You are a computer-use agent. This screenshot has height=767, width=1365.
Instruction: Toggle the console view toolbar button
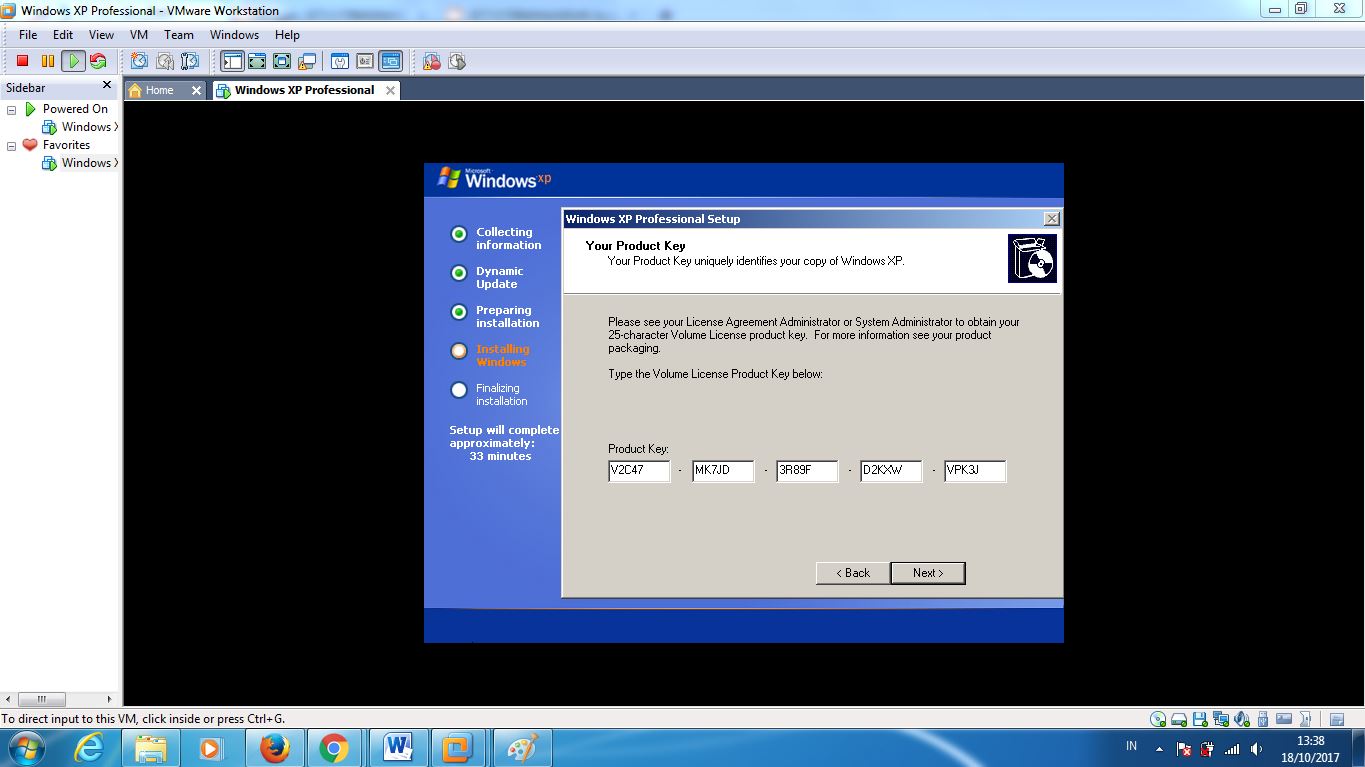click(x=390, y=62)
